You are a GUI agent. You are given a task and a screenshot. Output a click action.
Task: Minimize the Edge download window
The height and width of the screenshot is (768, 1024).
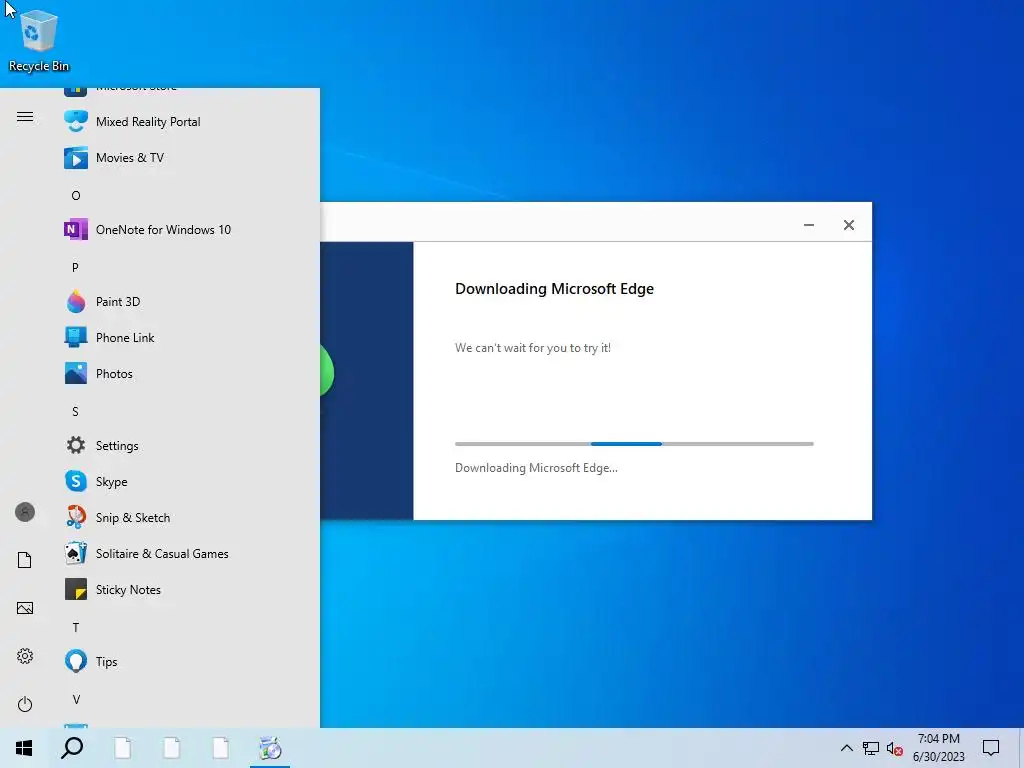808,225
